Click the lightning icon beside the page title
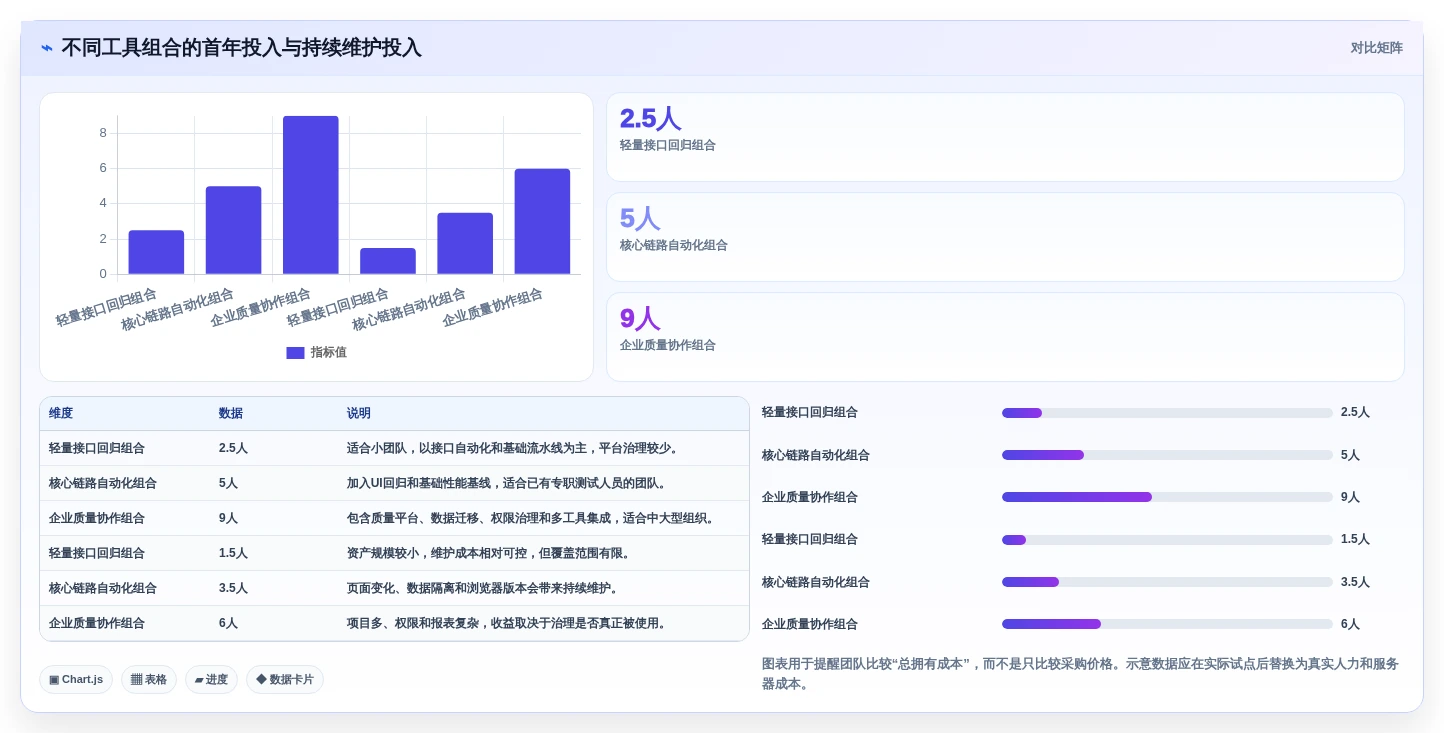The height and width of the screenshot is (733, 1444). point(47,48)
